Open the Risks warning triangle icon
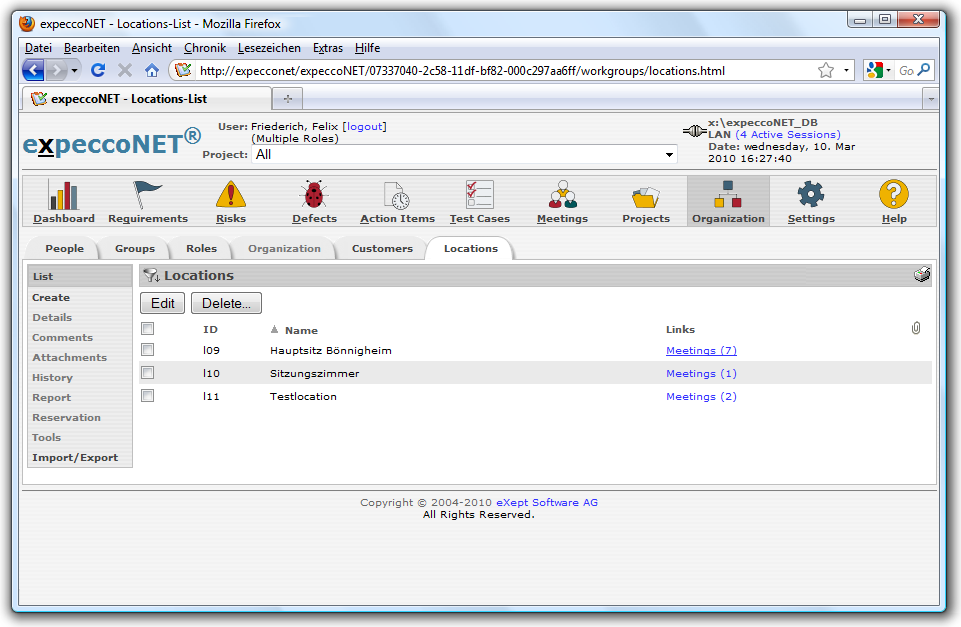The width and height of the screenshot is (961, 627). (231, 195)
